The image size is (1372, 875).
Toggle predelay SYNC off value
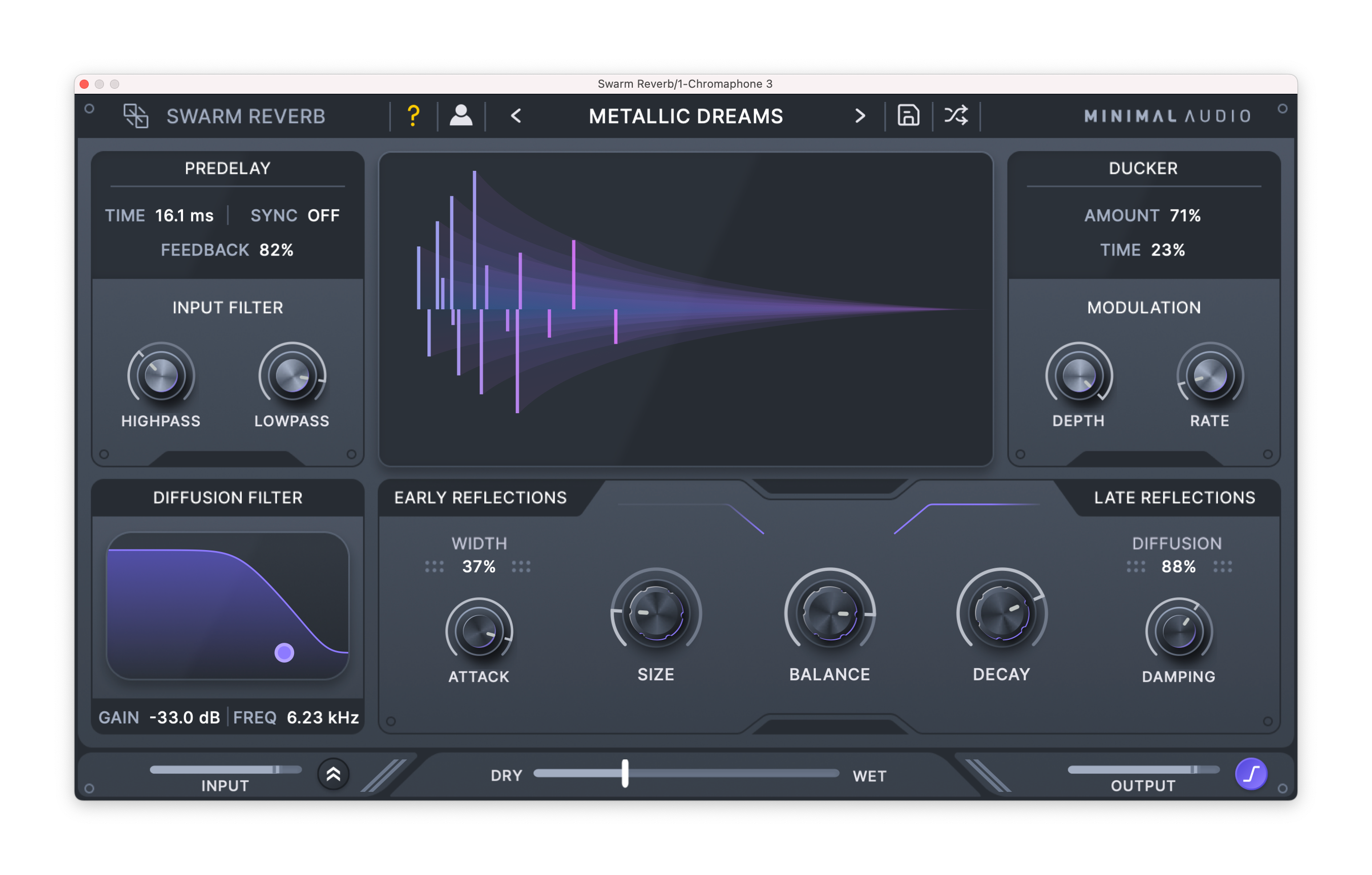pyautogui.click(x=323, y=216)
